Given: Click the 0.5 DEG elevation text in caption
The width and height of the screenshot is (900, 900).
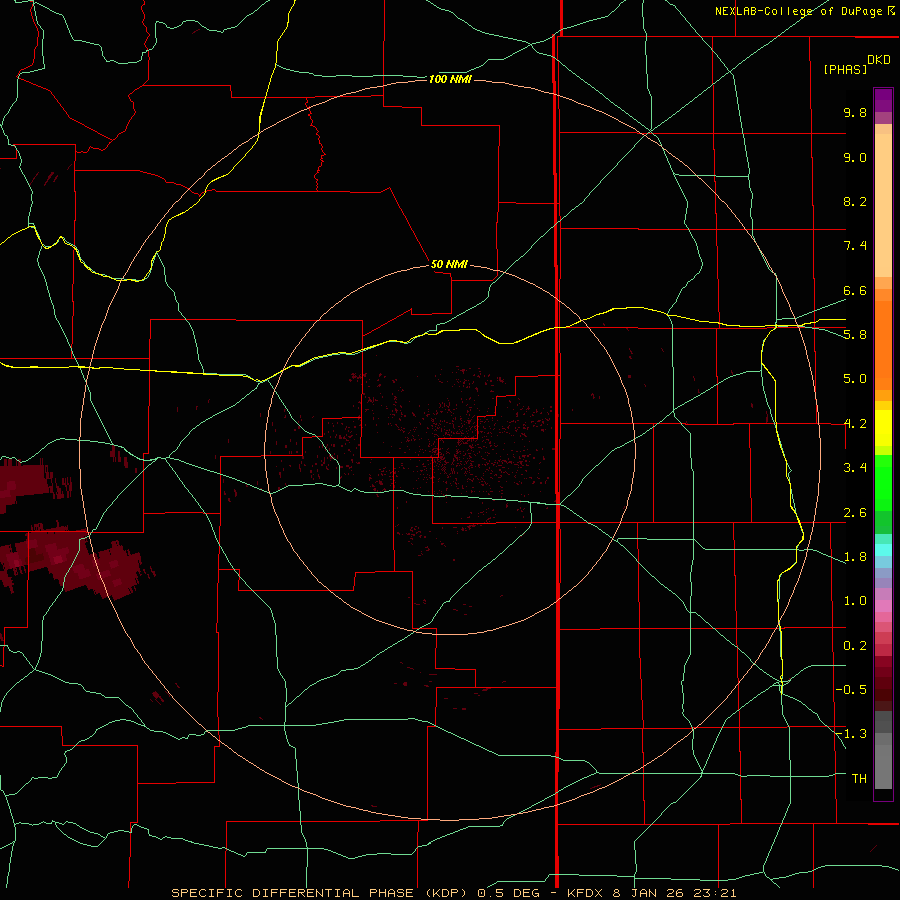Looking at the screenshot, I should pyautogui.click(x=509, y=893).
